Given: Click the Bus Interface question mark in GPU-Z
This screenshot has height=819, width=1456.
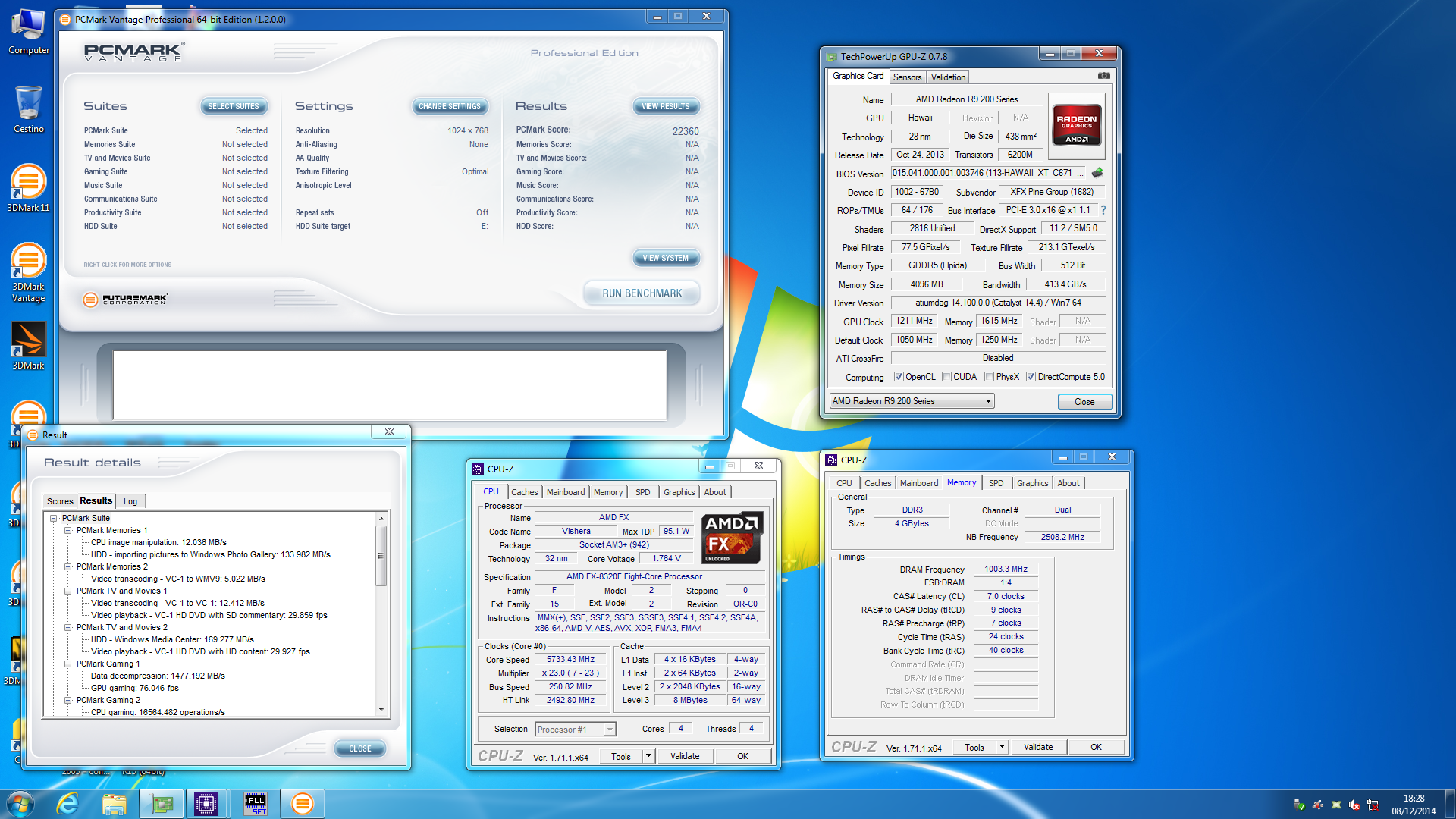Looking at the screenshot, I should (x=1103, y=210).
